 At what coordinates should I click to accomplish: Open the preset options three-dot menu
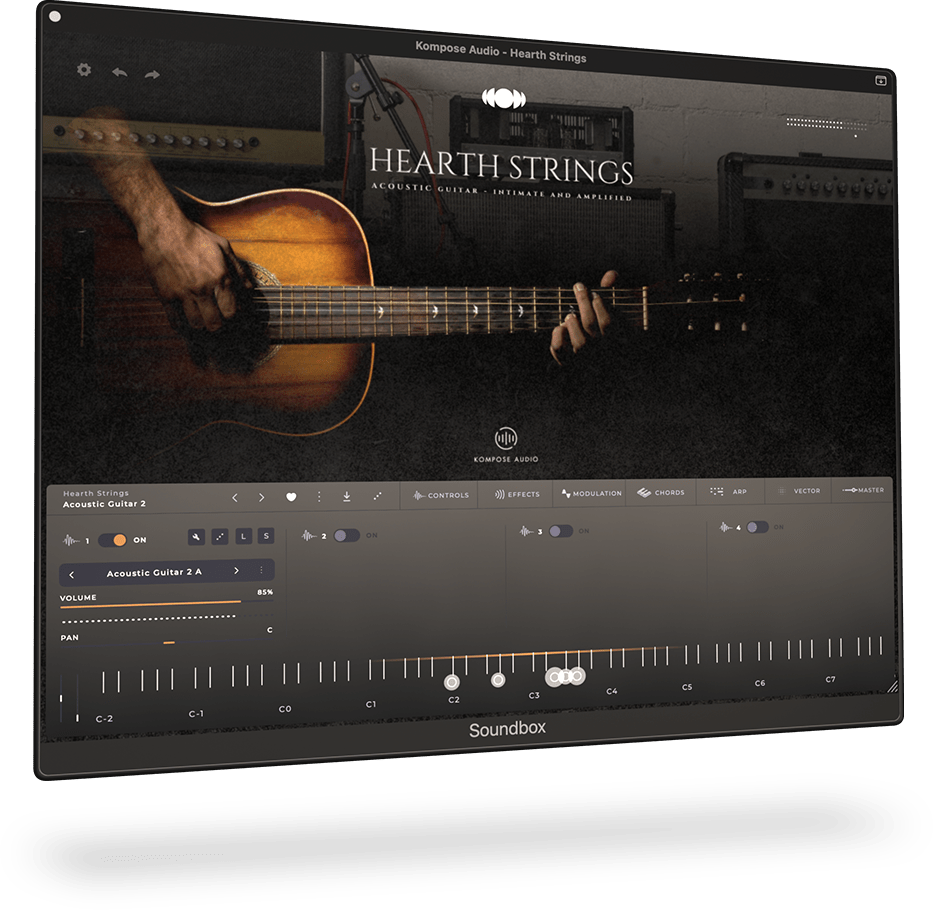319,496
